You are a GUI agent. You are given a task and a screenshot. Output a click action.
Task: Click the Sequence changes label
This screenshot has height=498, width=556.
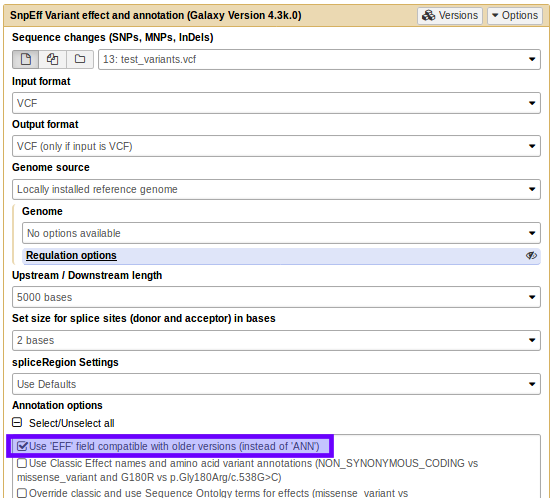[x=112, y=38]
